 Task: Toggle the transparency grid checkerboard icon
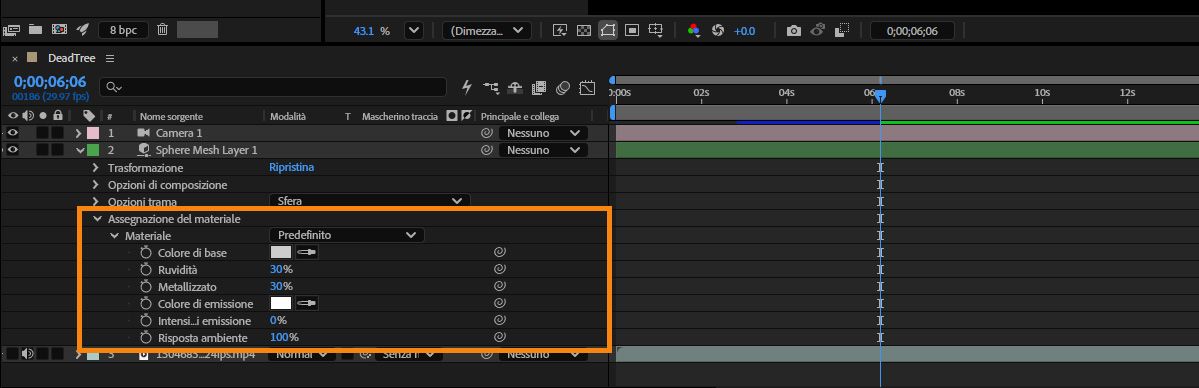click(583, 31)
